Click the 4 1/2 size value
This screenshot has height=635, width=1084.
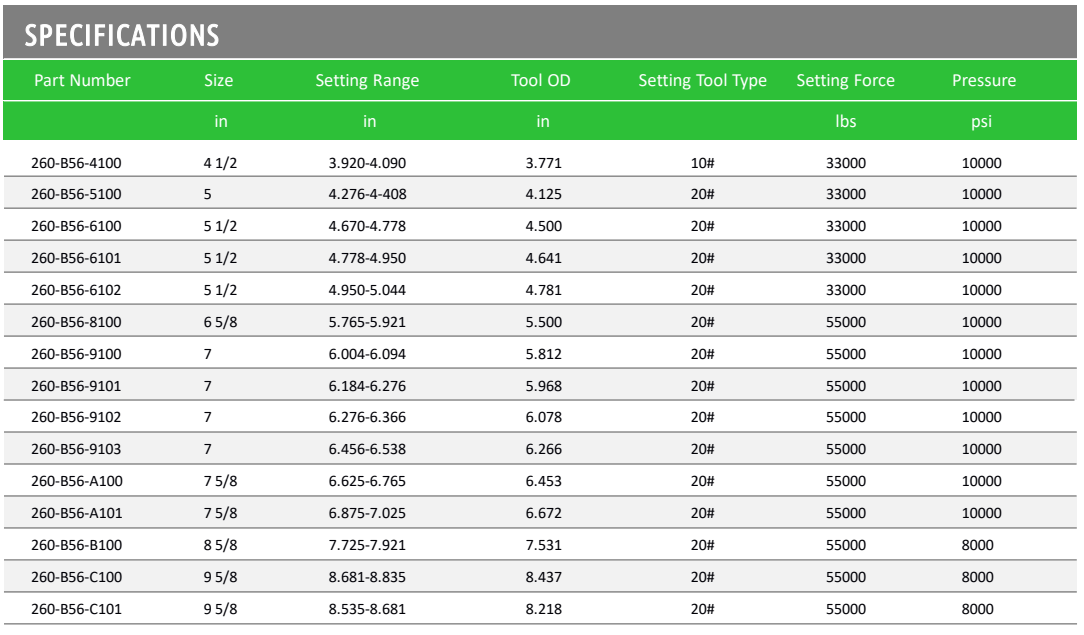[x=221, y=163]
